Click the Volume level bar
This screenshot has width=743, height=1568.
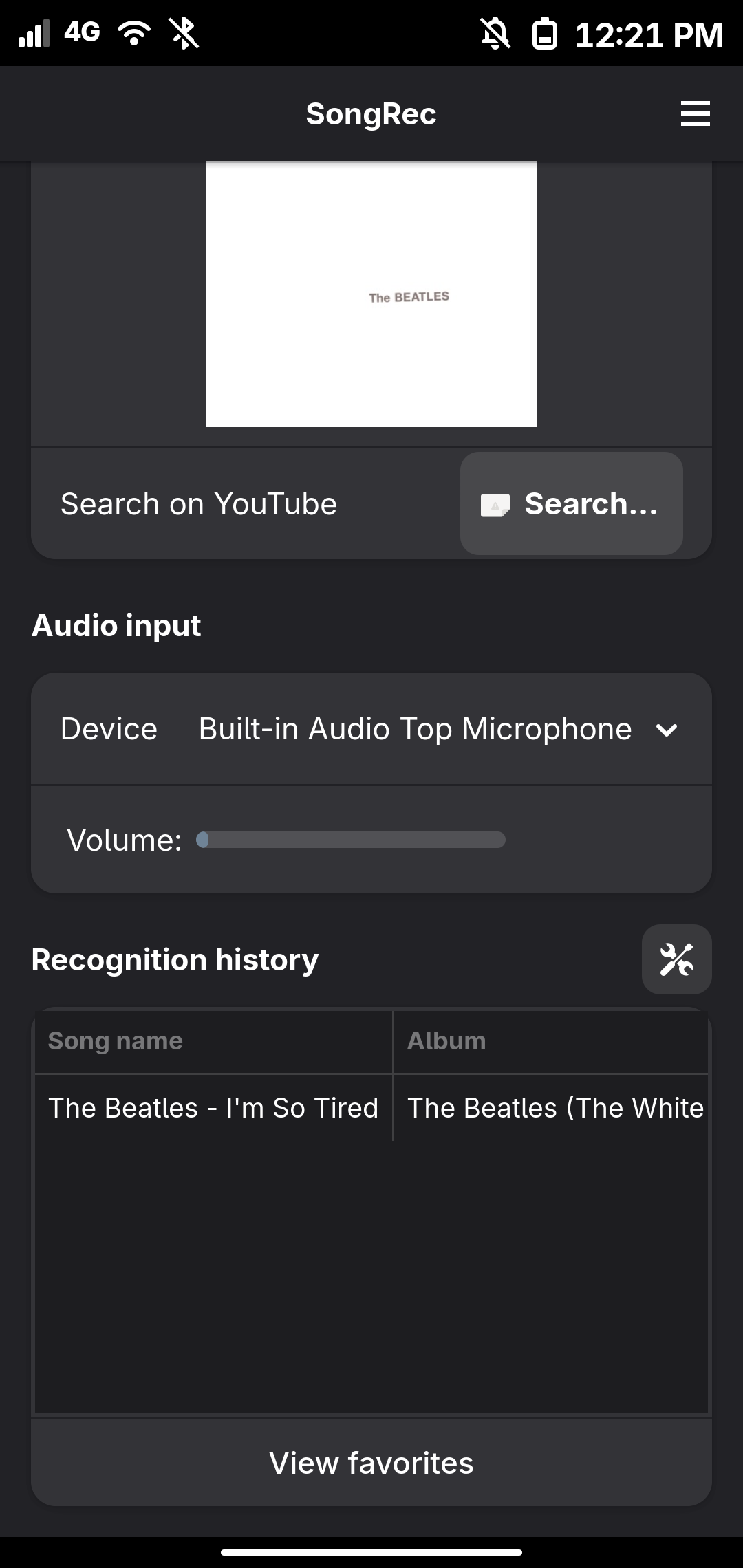[351, 840]
